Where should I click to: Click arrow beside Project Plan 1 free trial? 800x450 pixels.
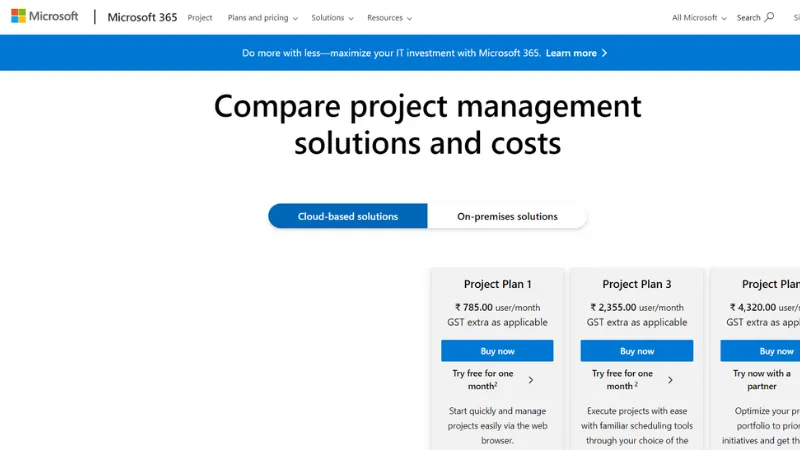tap(530, 380)
